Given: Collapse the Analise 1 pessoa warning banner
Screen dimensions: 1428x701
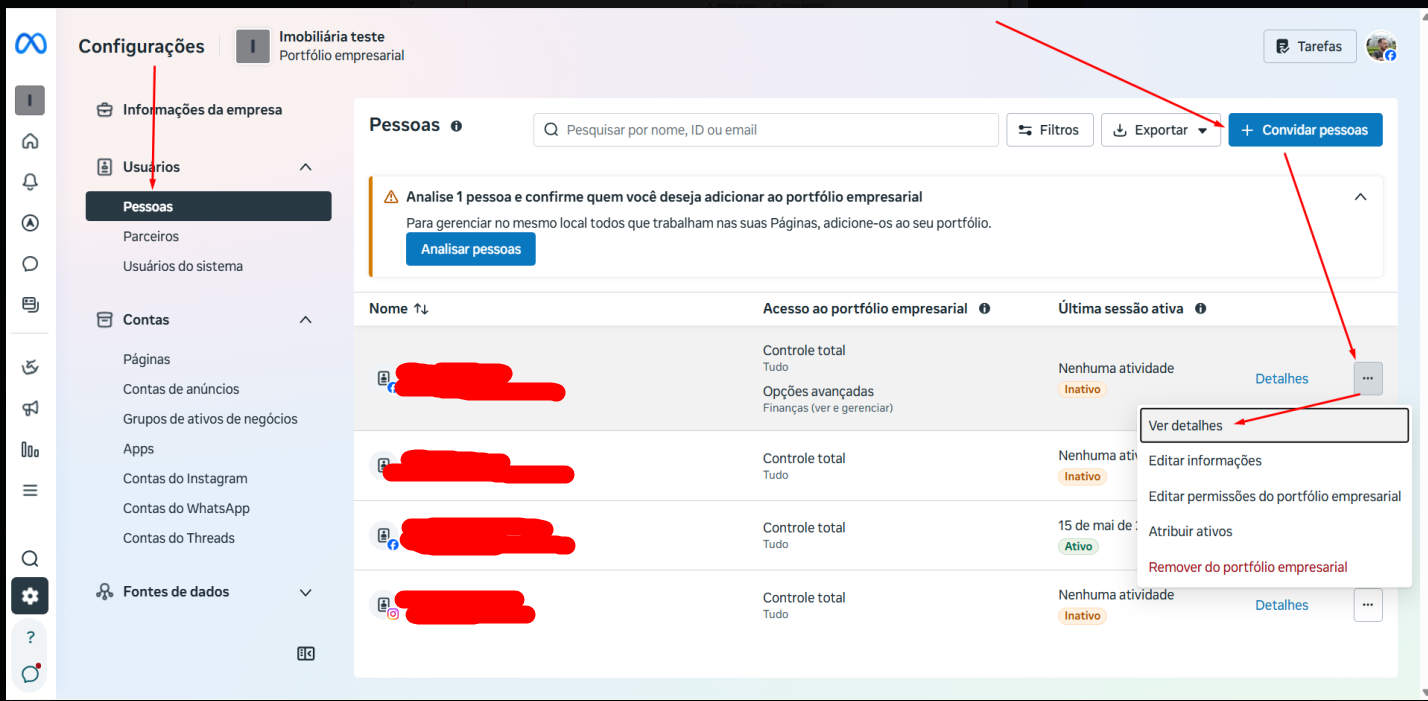Looking at the screenshot, I should 1360,197.
